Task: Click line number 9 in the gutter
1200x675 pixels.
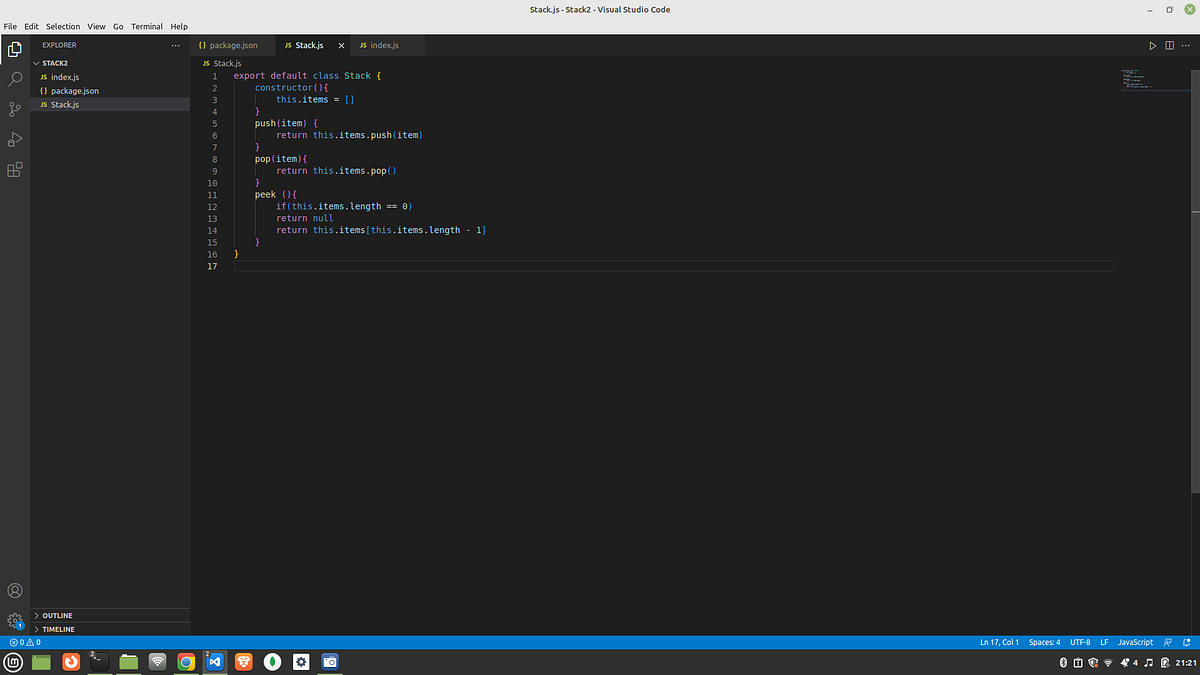Action: tap(214, 171)
